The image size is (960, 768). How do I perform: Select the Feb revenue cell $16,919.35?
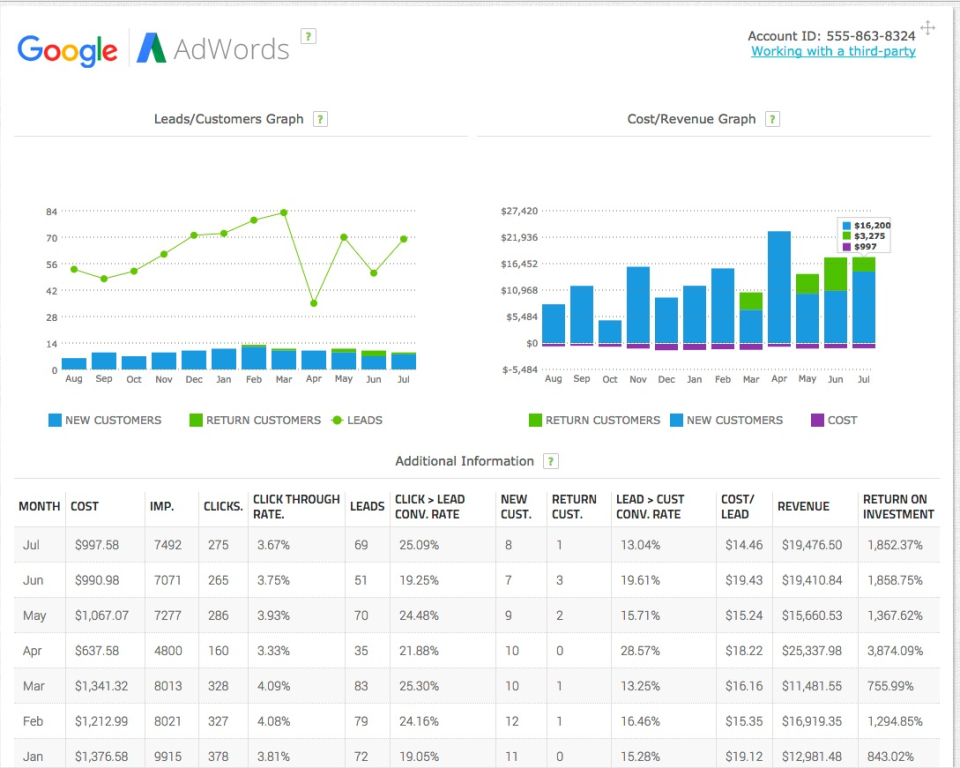tap(812, 721)
